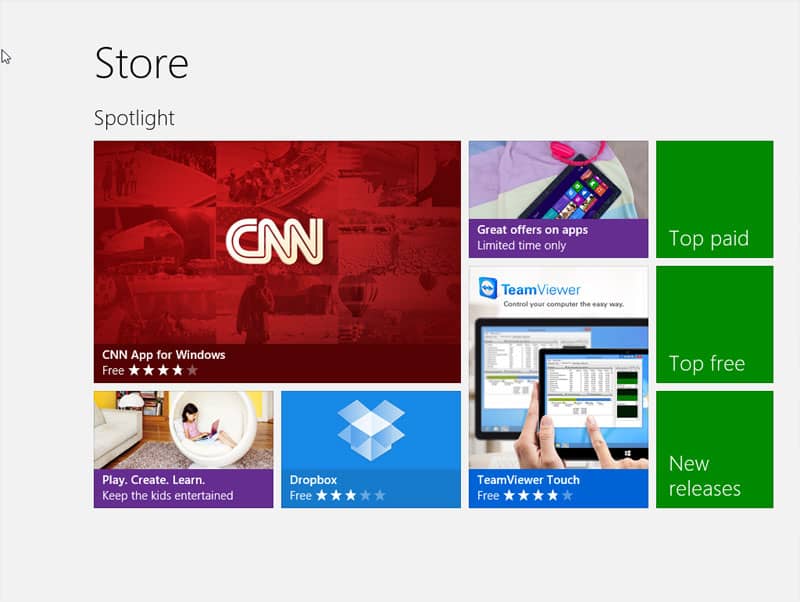This screenshot has width=800, height=602.
Task: Open the TeamViewer Touch app tile
Action: [558, 387]
